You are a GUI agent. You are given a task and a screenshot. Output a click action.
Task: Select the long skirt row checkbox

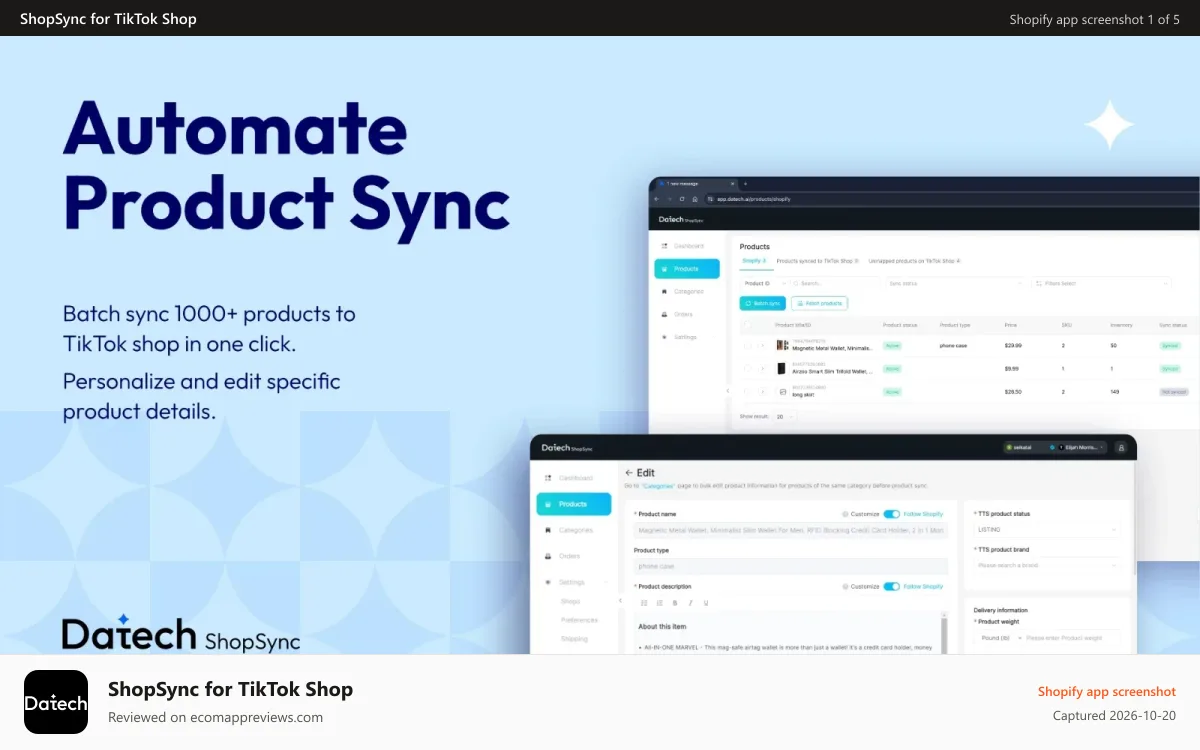coord(747,391)
